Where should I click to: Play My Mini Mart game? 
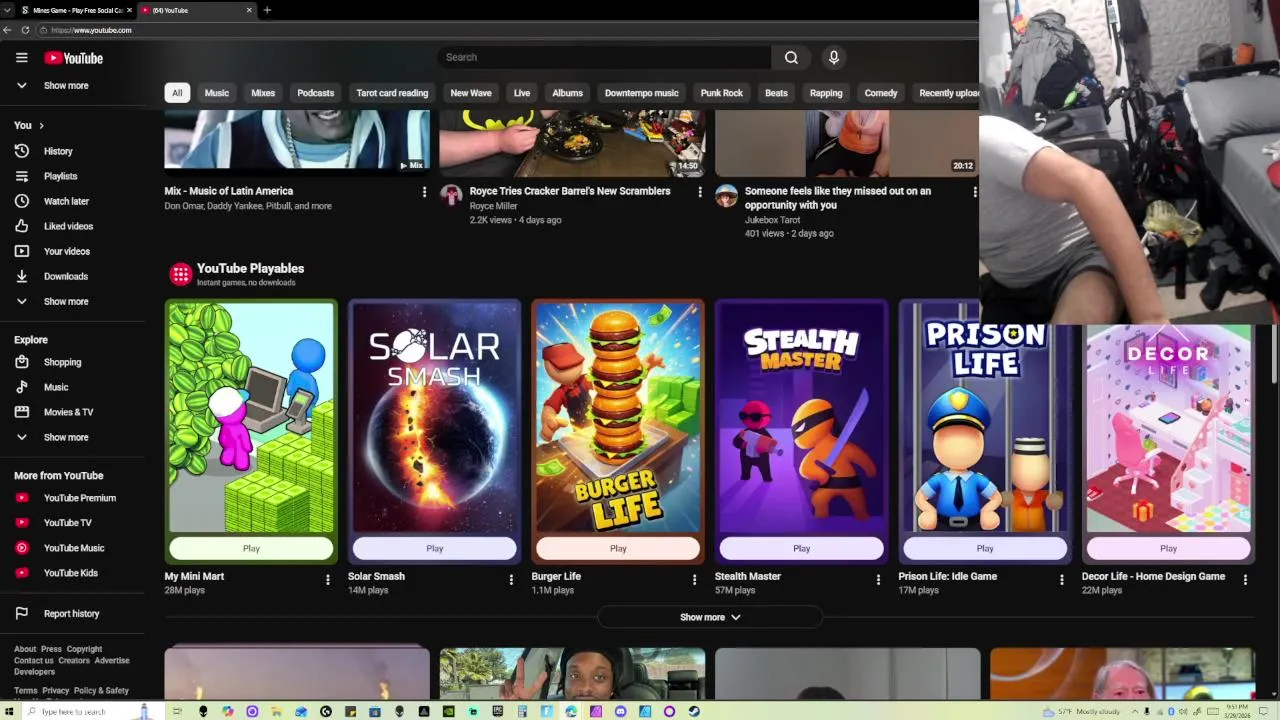[251, 548]
